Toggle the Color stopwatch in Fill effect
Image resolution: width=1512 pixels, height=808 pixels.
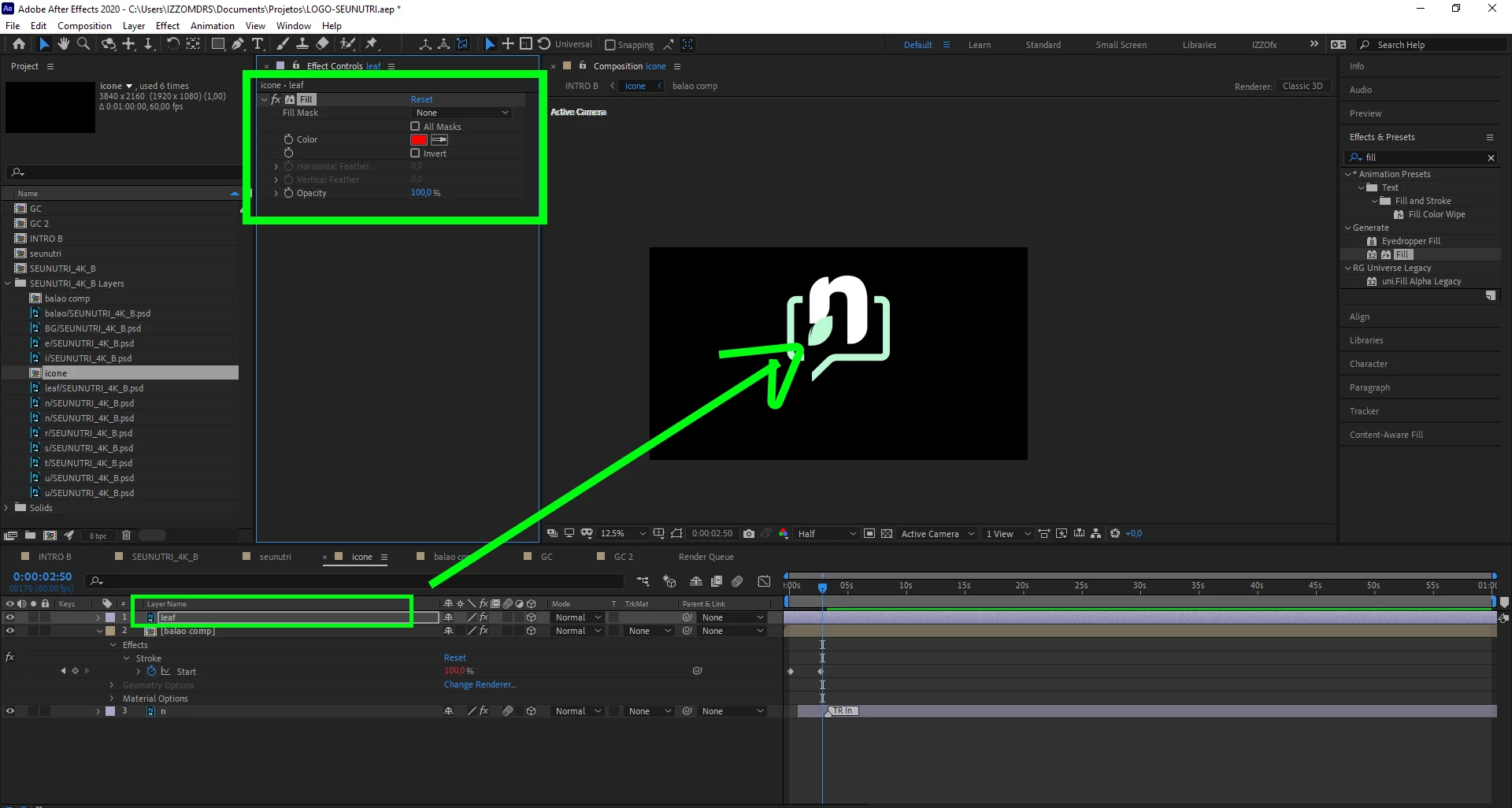click(x=288, y=139)
